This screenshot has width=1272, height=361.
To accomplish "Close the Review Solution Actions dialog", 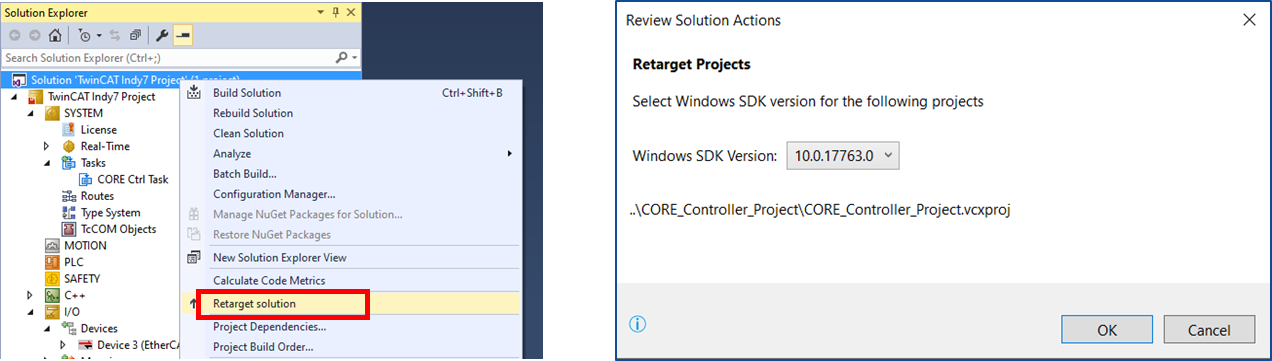I will pos(1248,20).
